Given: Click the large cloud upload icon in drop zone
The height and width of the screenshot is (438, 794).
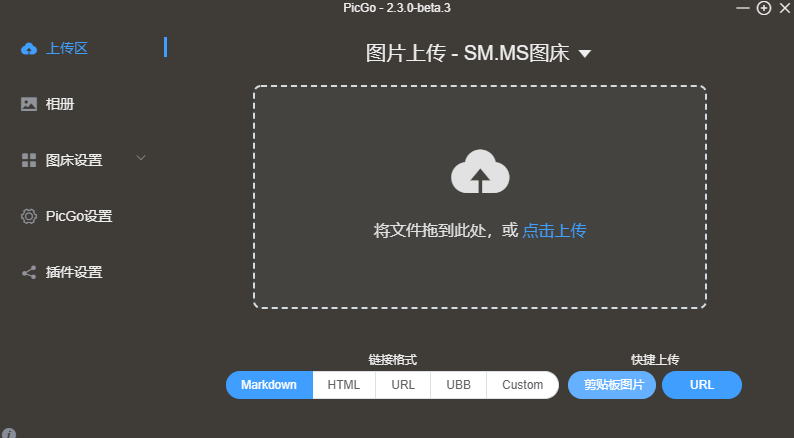Looking at the screenshot, I should (480, 172).
